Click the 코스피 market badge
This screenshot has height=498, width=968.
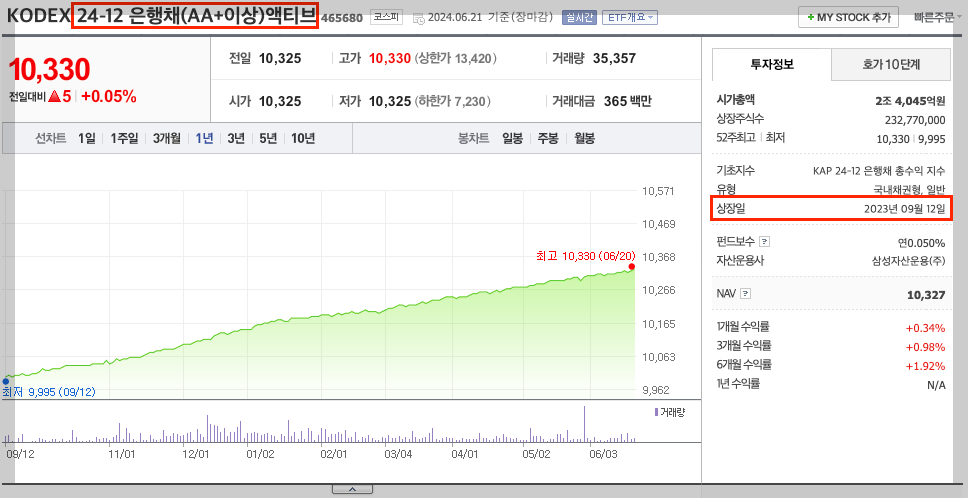(386, 17)
